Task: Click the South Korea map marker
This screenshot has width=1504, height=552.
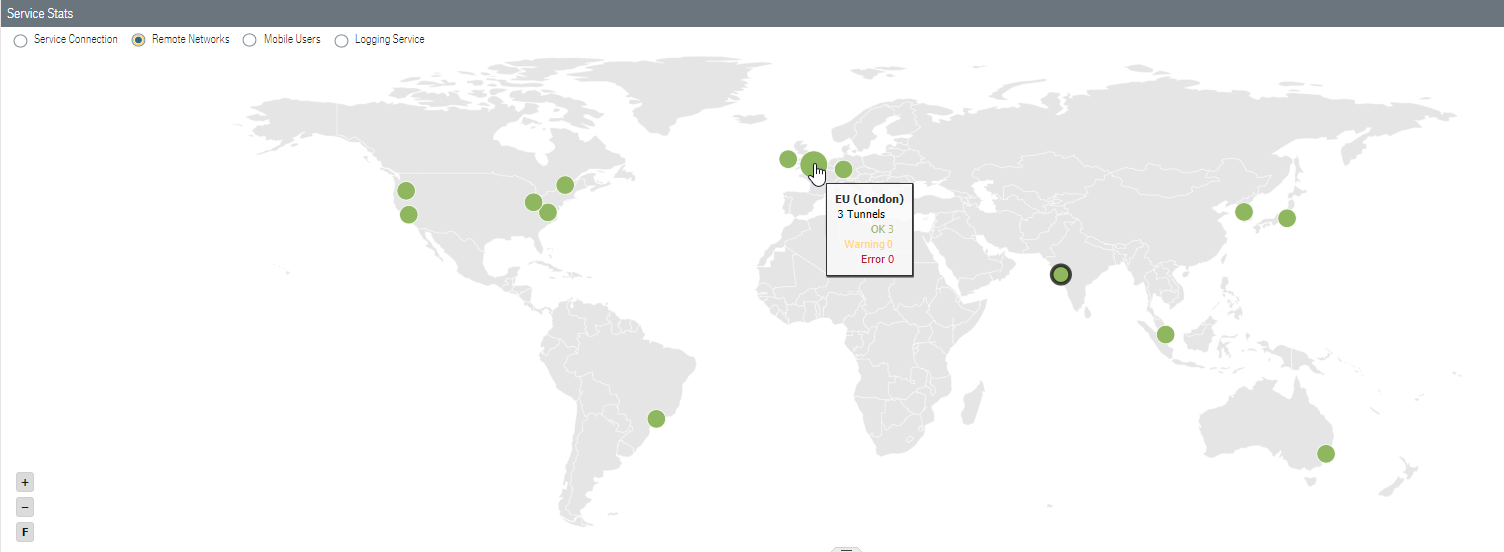Action: coord(1244,212)
